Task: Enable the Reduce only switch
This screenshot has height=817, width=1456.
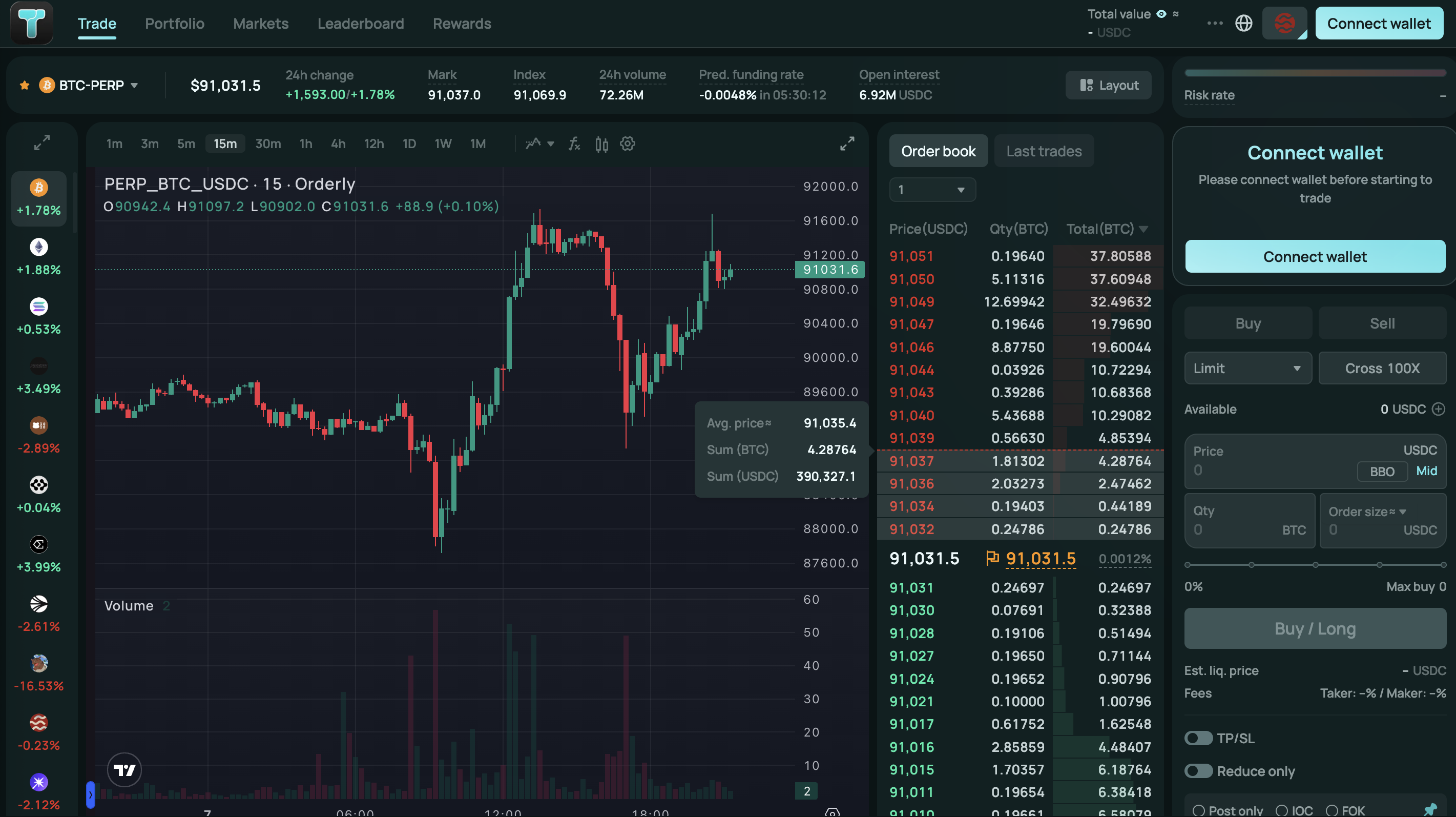Action: [x=1198, y=771]
